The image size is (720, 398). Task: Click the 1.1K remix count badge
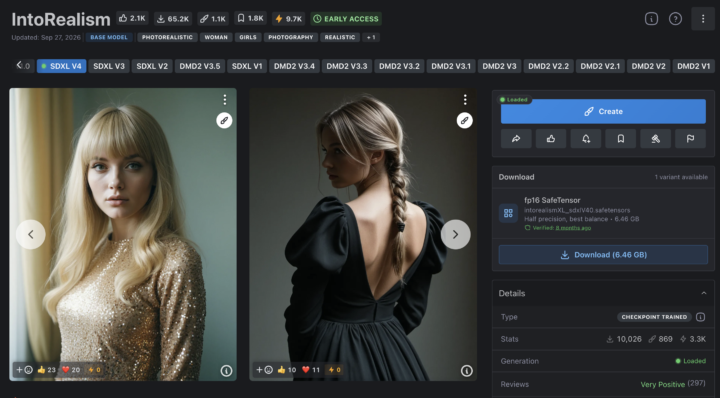pos(213,19)
